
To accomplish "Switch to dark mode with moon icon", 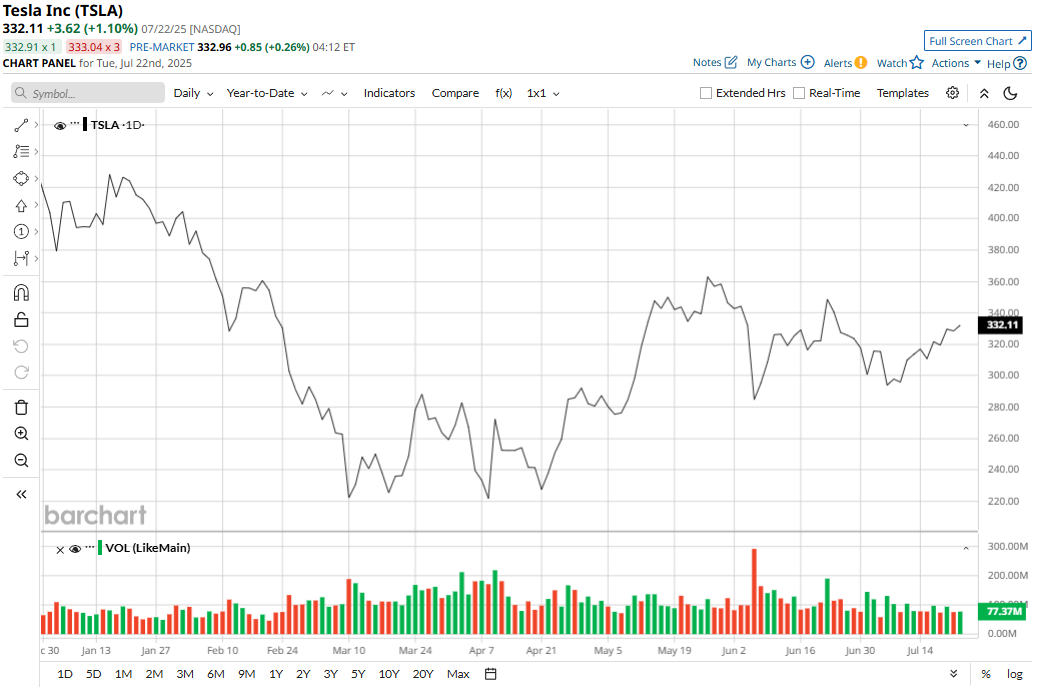I will 1010,93.
